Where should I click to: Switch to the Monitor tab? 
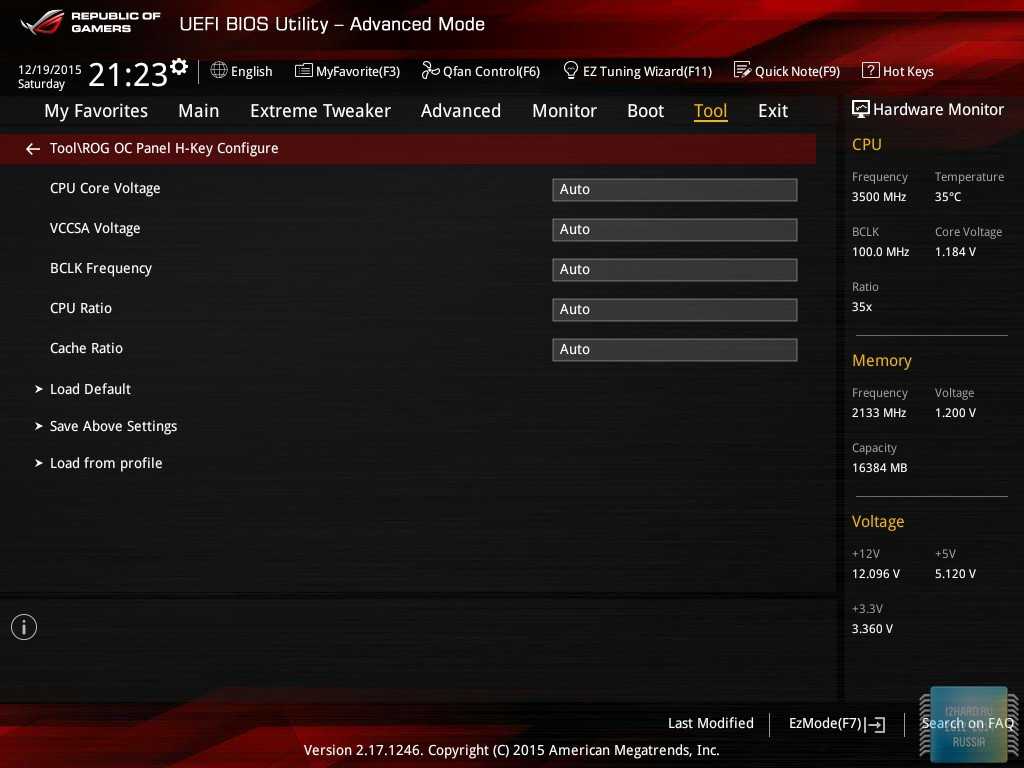click(x=564, y=111)
